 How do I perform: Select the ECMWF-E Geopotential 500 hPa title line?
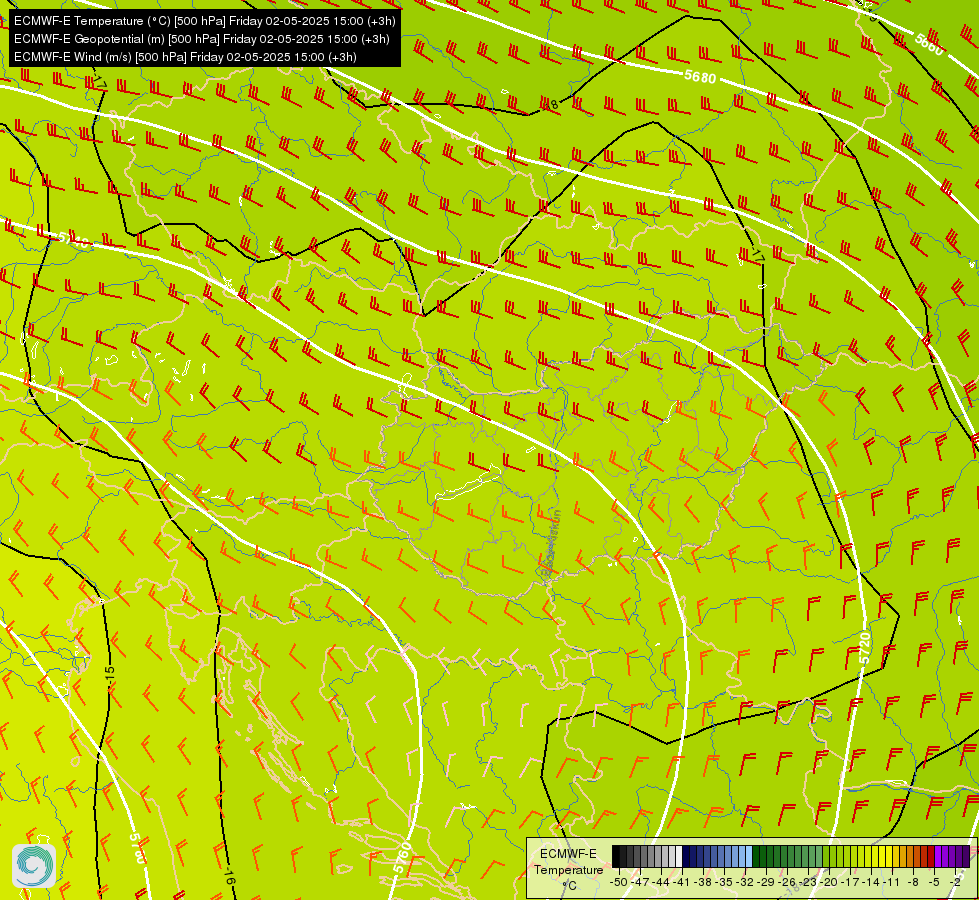pyautogui.click(x=202, y=39)
